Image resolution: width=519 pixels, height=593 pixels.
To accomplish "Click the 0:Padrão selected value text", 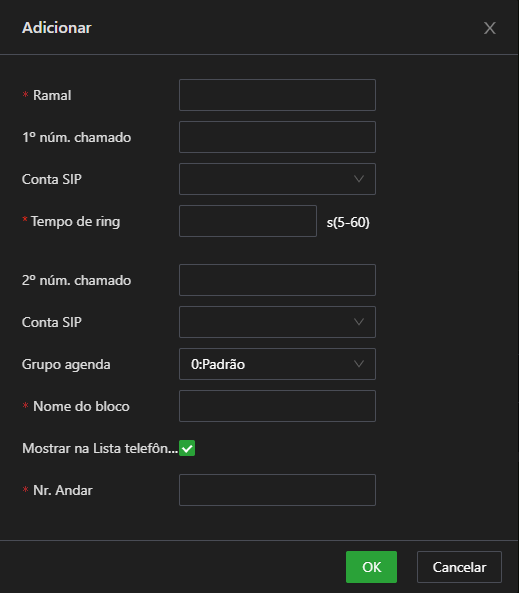I will tap(218, 364).
